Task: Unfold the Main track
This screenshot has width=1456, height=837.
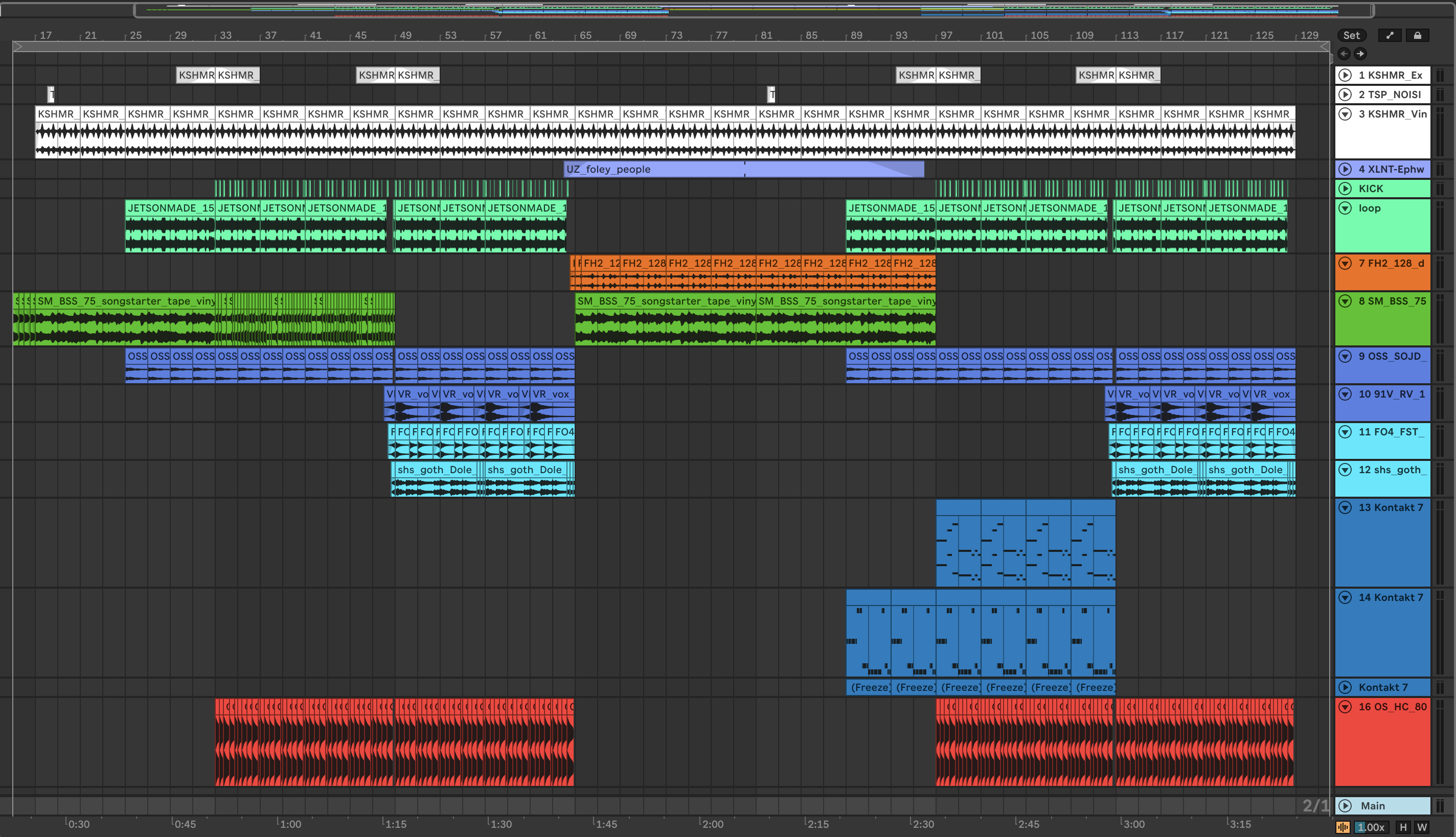Action: coord(1345,805)
